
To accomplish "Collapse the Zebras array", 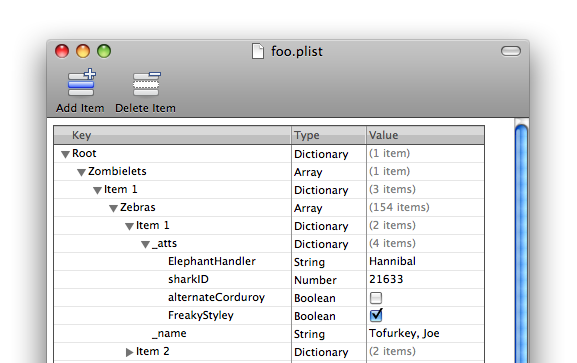I will coord(113,208).
